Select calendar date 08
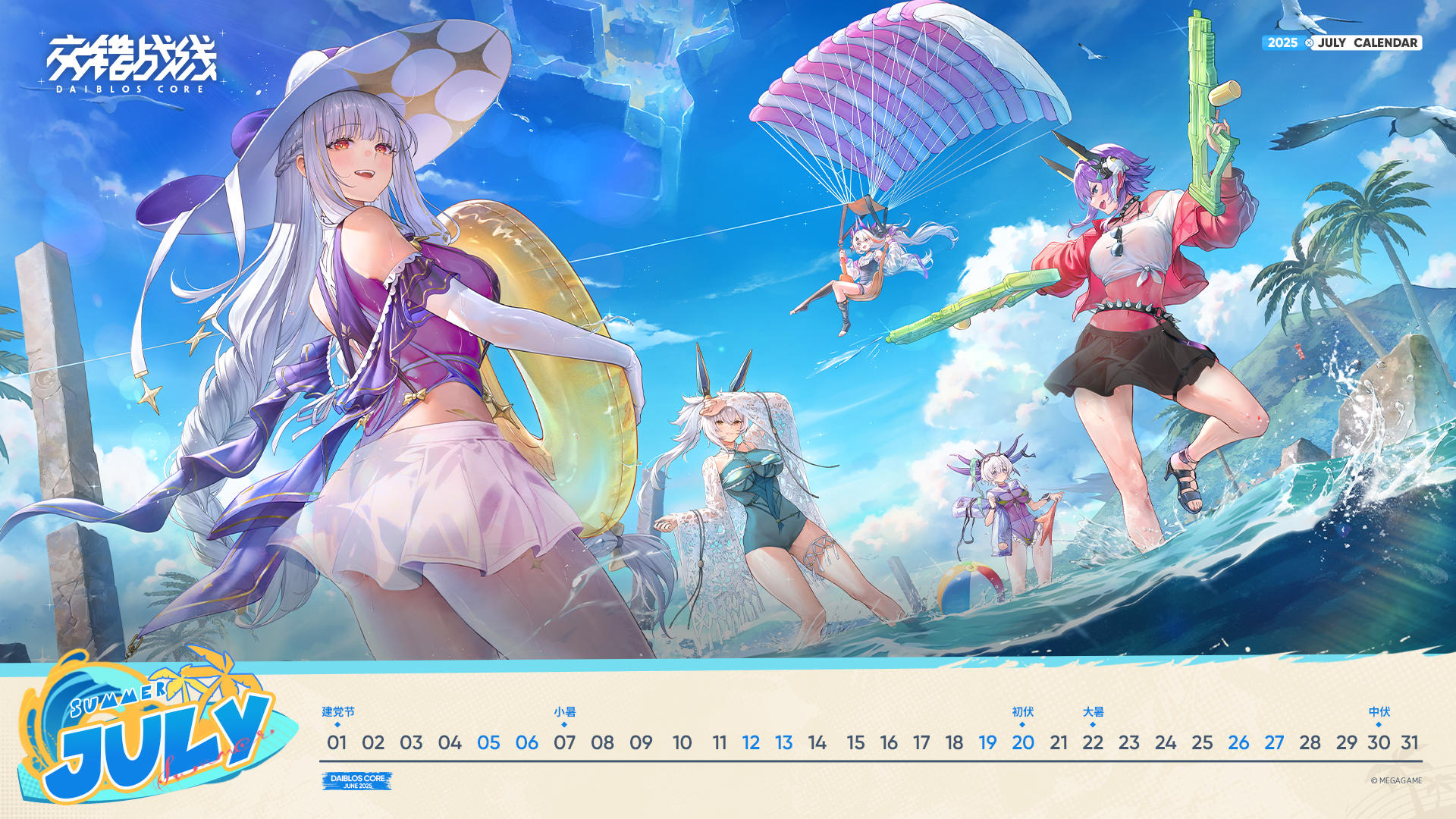 (603, 742)
